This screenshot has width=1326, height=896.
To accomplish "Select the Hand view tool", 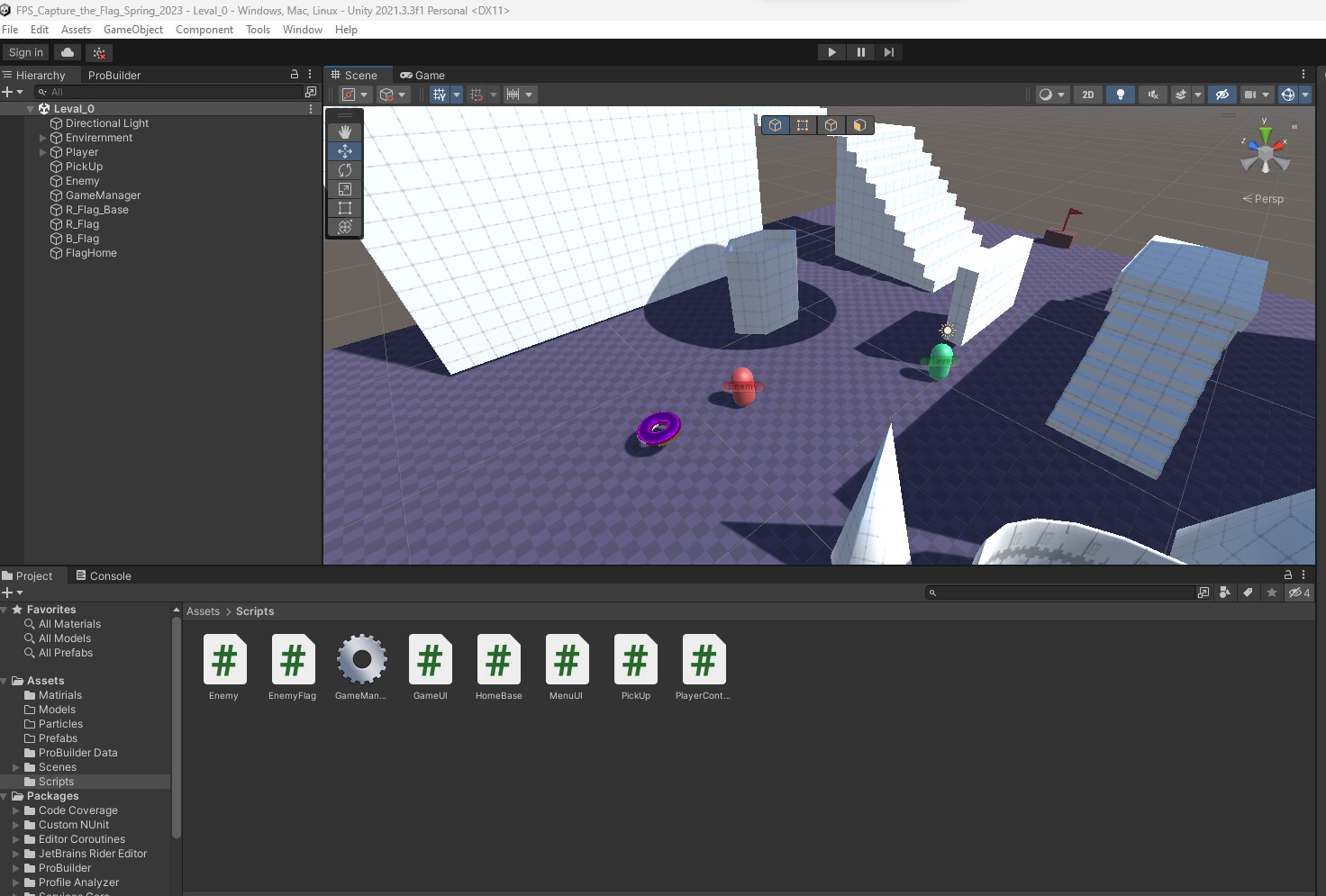I will pos(344,131).
